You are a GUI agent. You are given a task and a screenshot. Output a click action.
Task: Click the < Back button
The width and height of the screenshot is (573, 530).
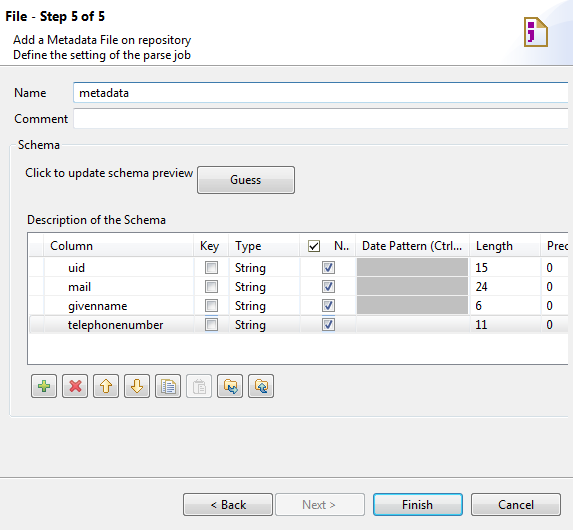point(228,504)
